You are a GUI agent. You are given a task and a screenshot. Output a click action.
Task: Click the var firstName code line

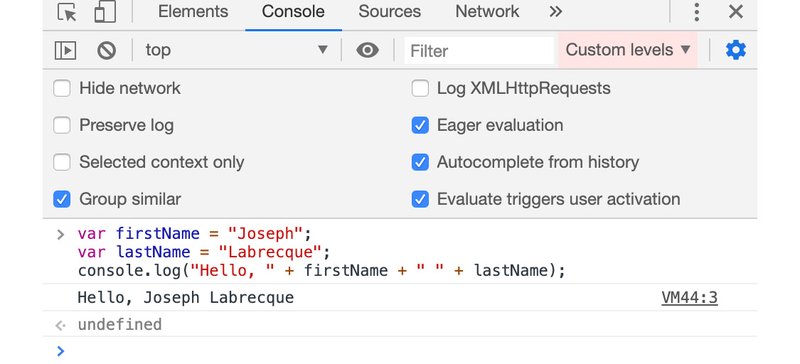pyautogui.click(x=194, y=234)
